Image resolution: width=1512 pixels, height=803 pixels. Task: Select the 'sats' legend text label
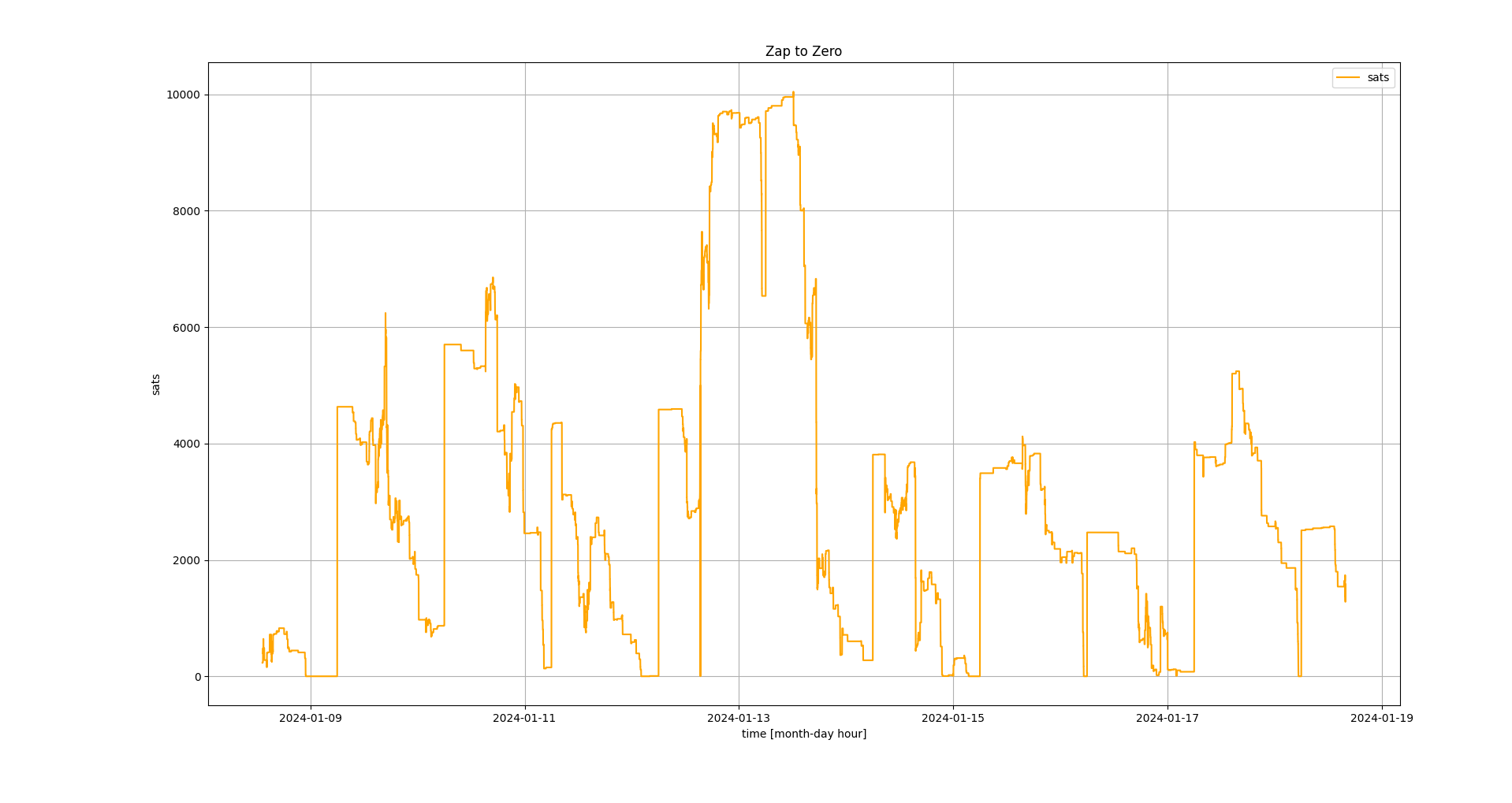(1378, 77)
